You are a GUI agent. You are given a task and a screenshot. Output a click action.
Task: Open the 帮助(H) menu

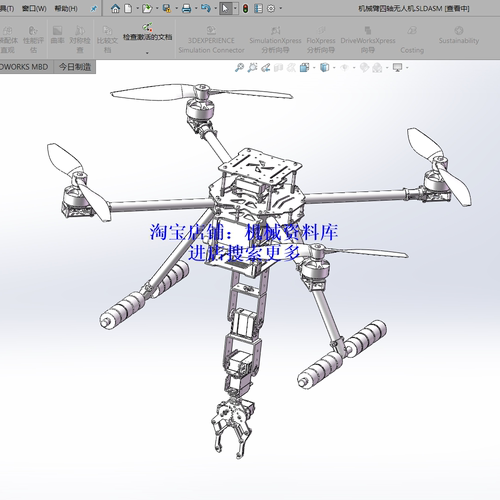pos(66,9)
